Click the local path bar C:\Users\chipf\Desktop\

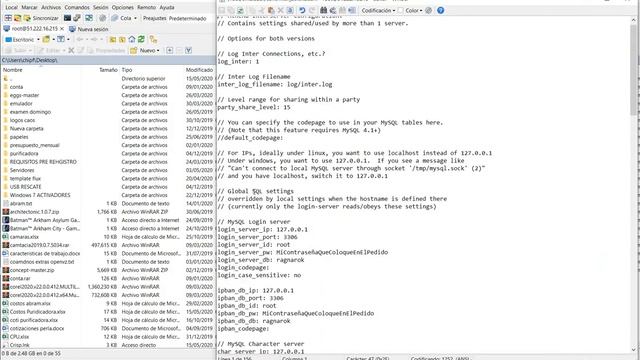[108, 60]
